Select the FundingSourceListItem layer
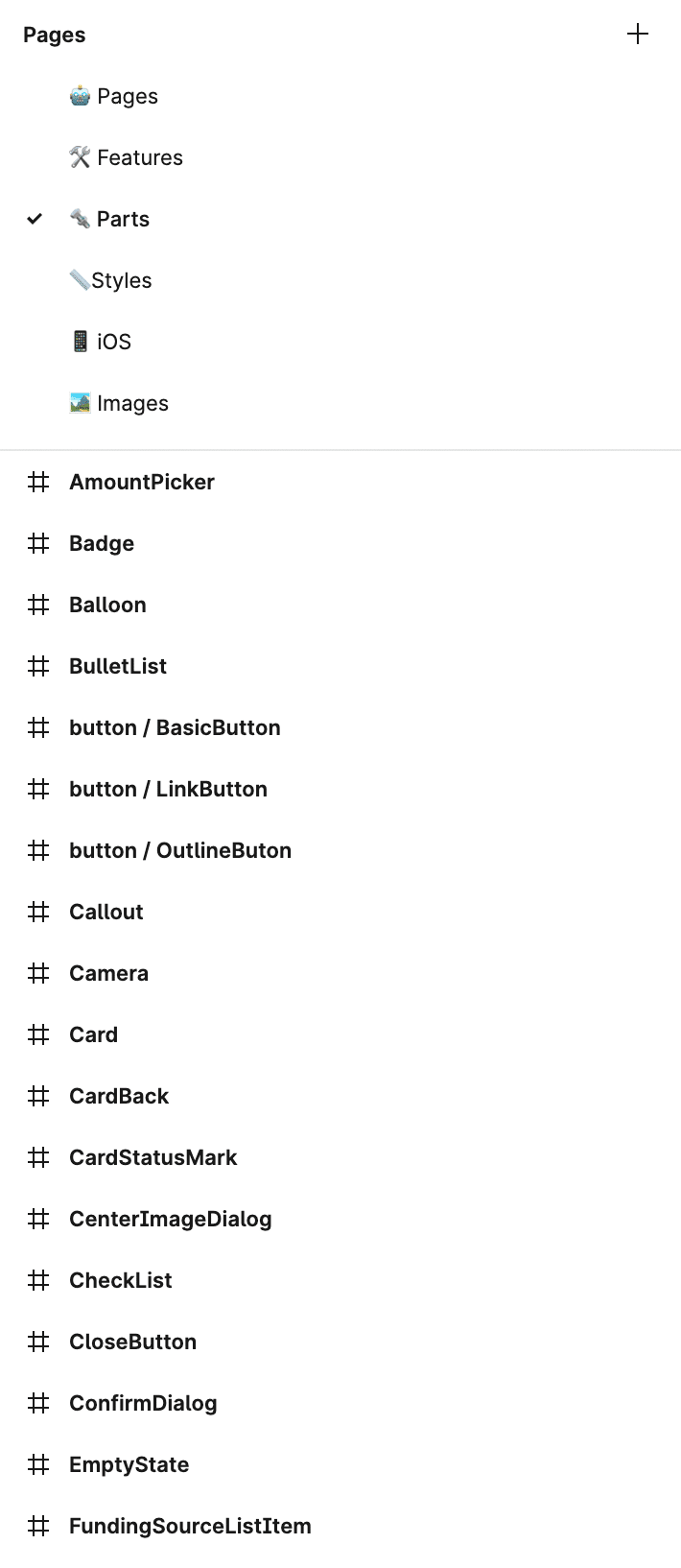The width and height of the screenshot is (681, 1568). click(190, 1526)
